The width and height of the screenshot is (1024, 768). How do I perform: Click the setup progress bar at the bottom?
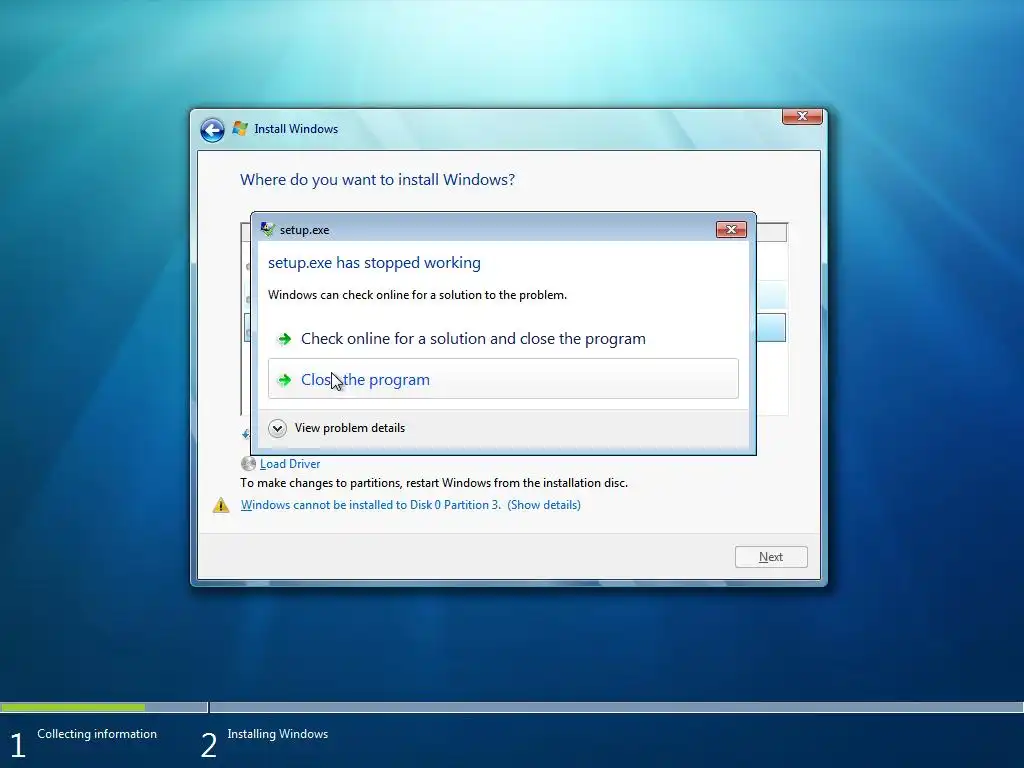(512, 707)
